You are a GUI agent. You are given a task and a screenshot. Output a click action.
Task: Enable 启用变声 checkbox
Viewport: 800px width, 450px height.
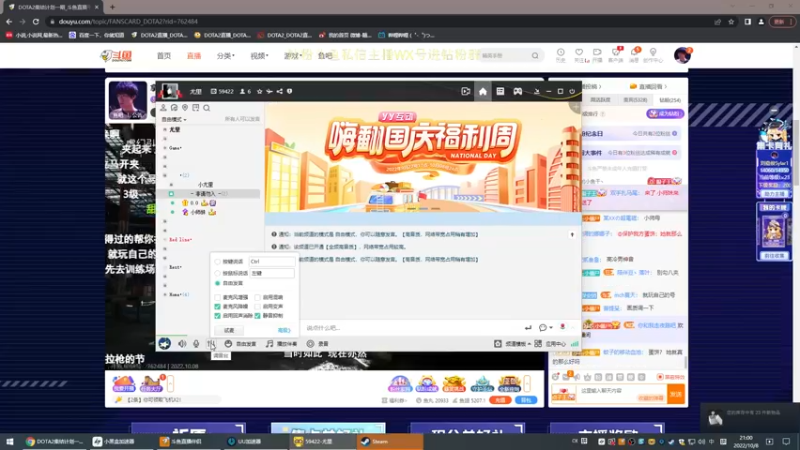[257, 307]
